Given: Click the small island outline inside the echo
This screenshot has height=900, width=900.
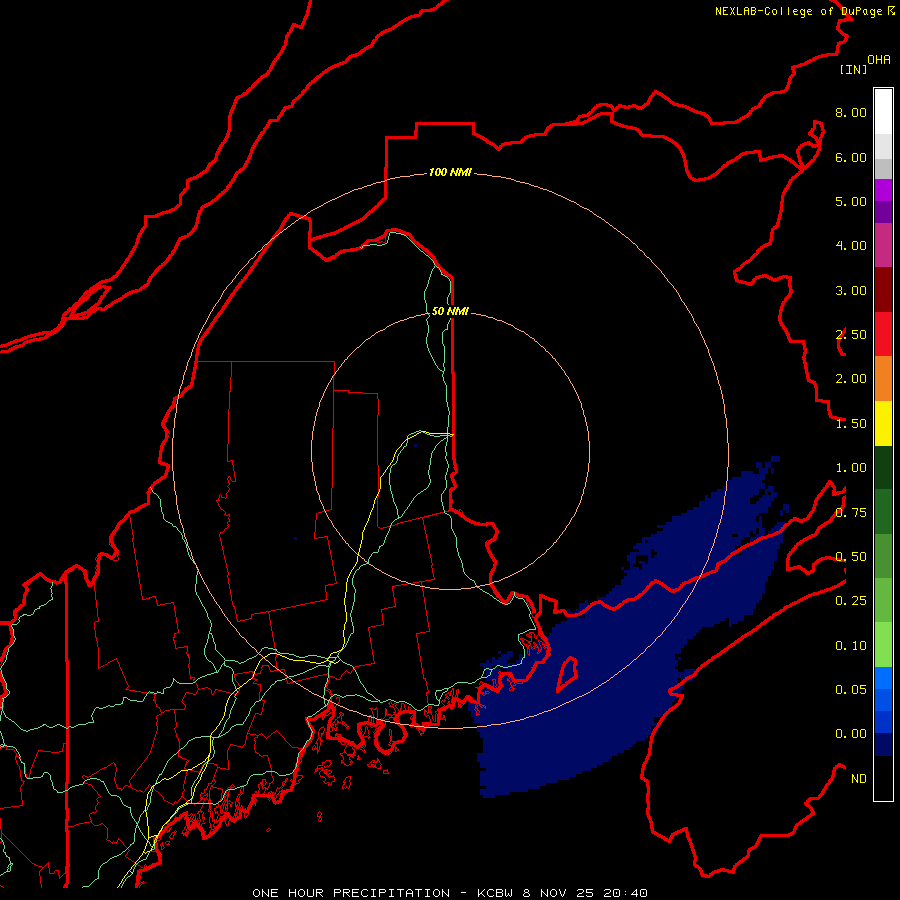Looking at the screenshot, I should tap(567, 674).
